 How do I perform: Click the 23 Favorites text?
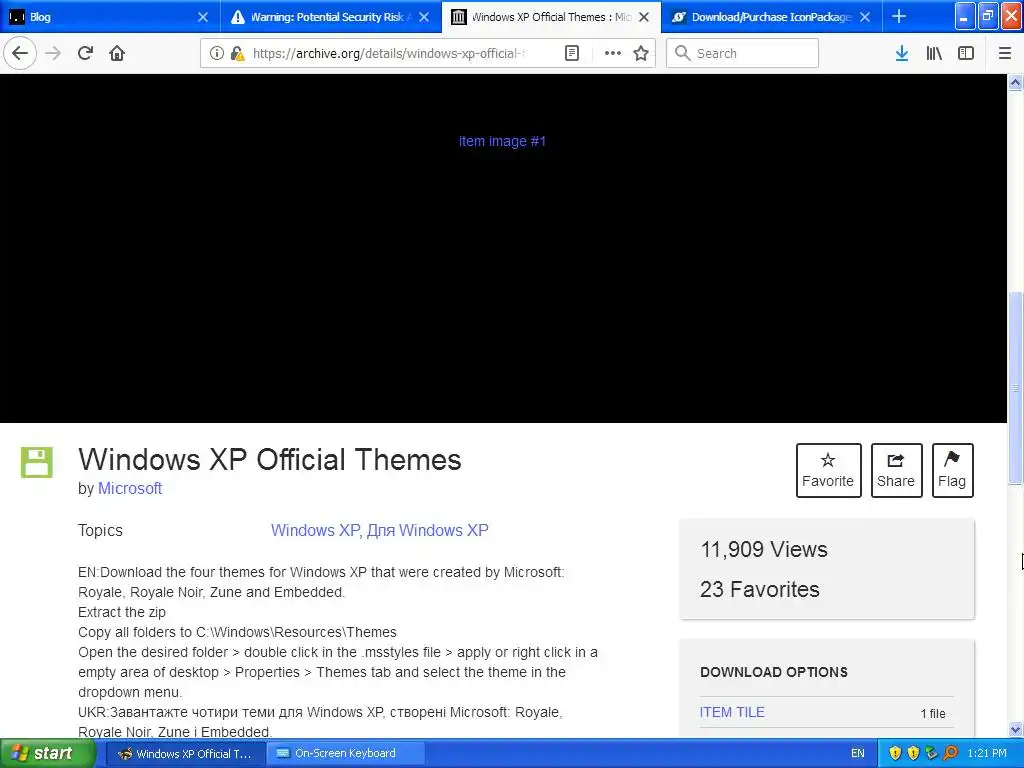pyautogui.click(x=760, y=589)
